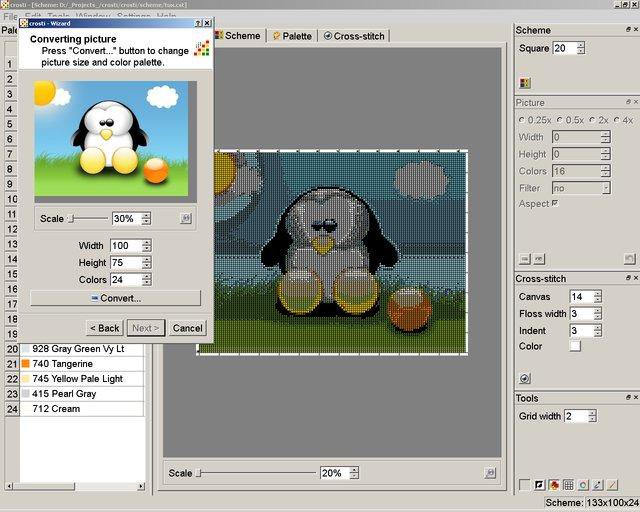Image resolution: width=640 pixels, height=512 pixels.
Task: Select the eyedropper tool in Tools panel
Action: [x=598, y=485]
